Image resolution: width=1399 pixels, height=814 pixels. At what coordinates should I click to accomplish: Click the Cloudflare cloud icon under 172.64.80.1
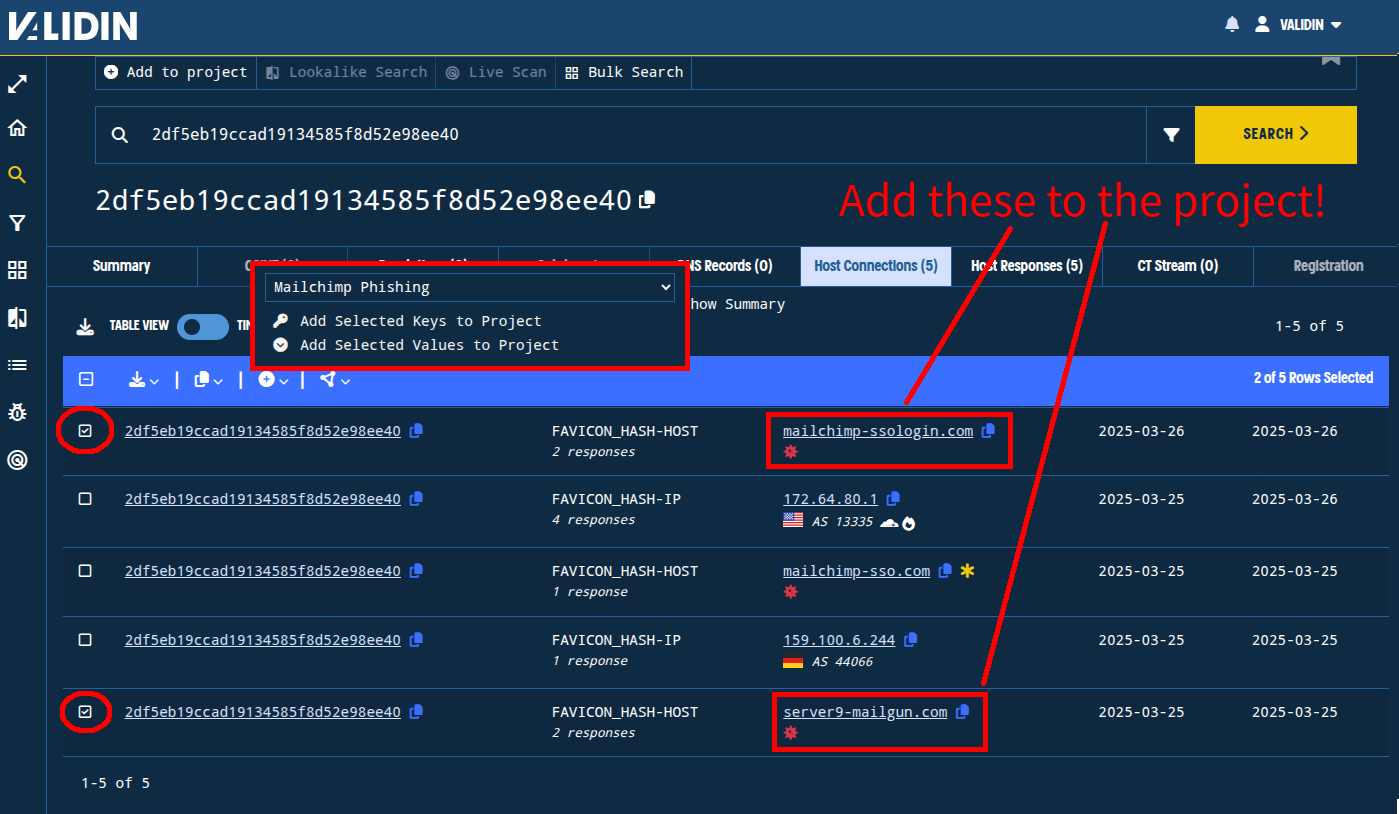[888, 522]
